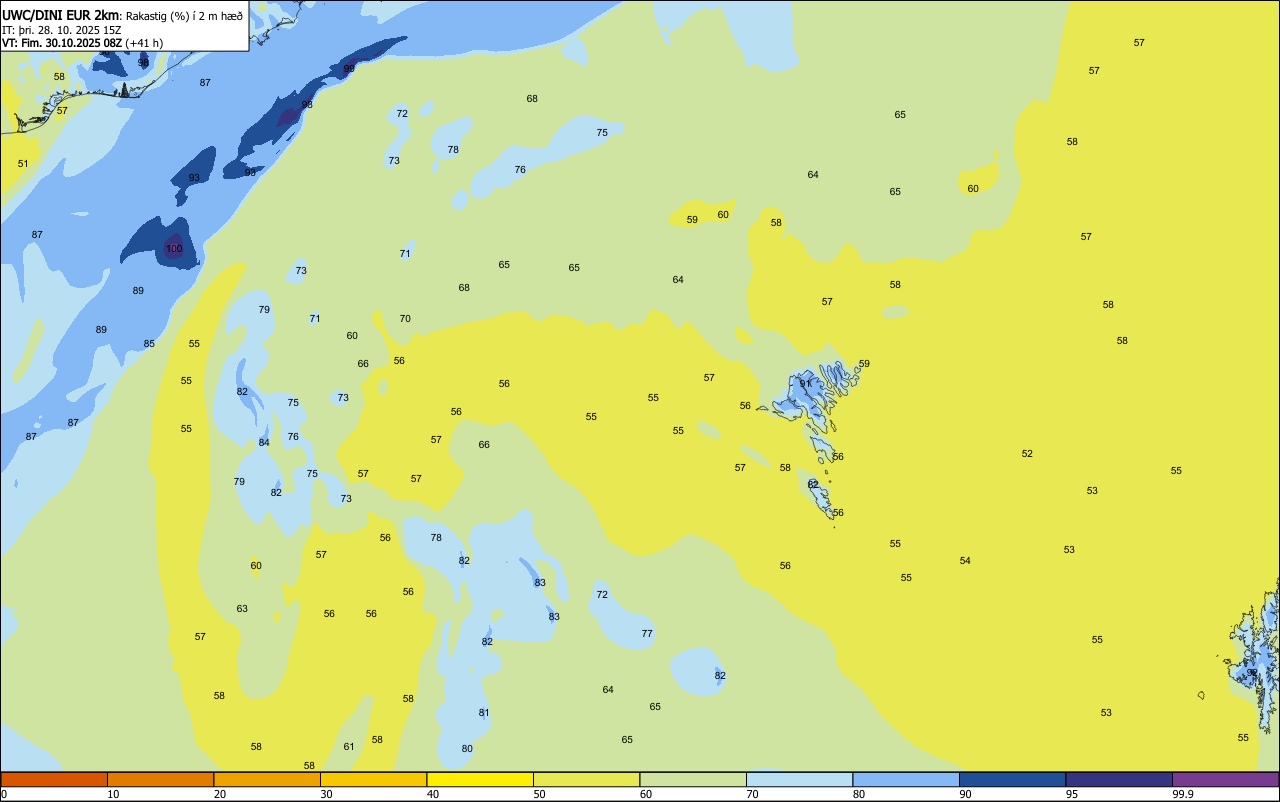Click the bright yellow 40–50 legend swatch
1280x802 pixels.
coord(480,779)
